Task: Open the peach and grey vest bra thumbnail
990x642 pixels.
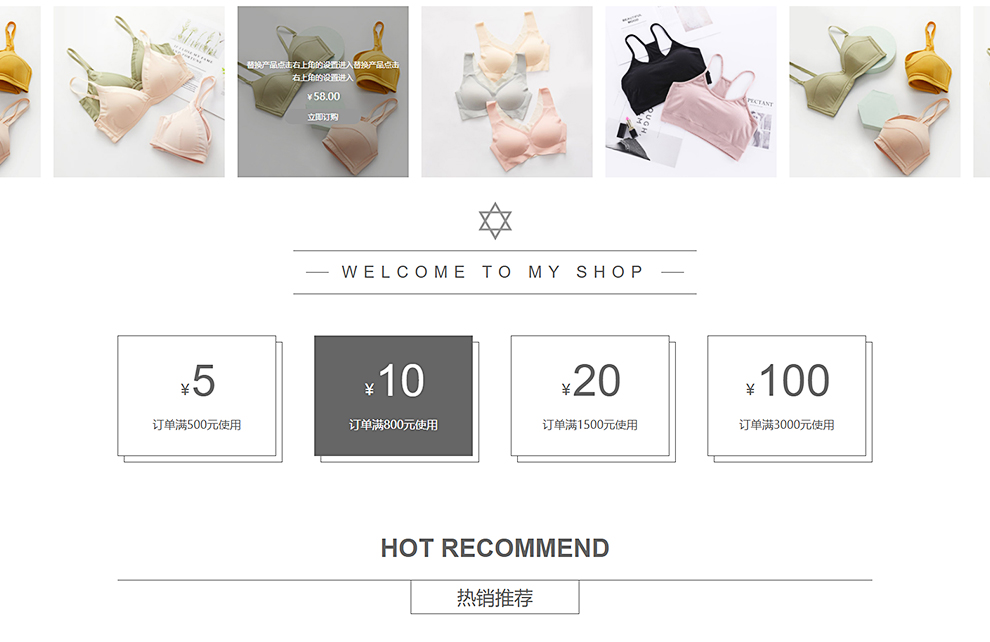Action: (x=507, y=92)
